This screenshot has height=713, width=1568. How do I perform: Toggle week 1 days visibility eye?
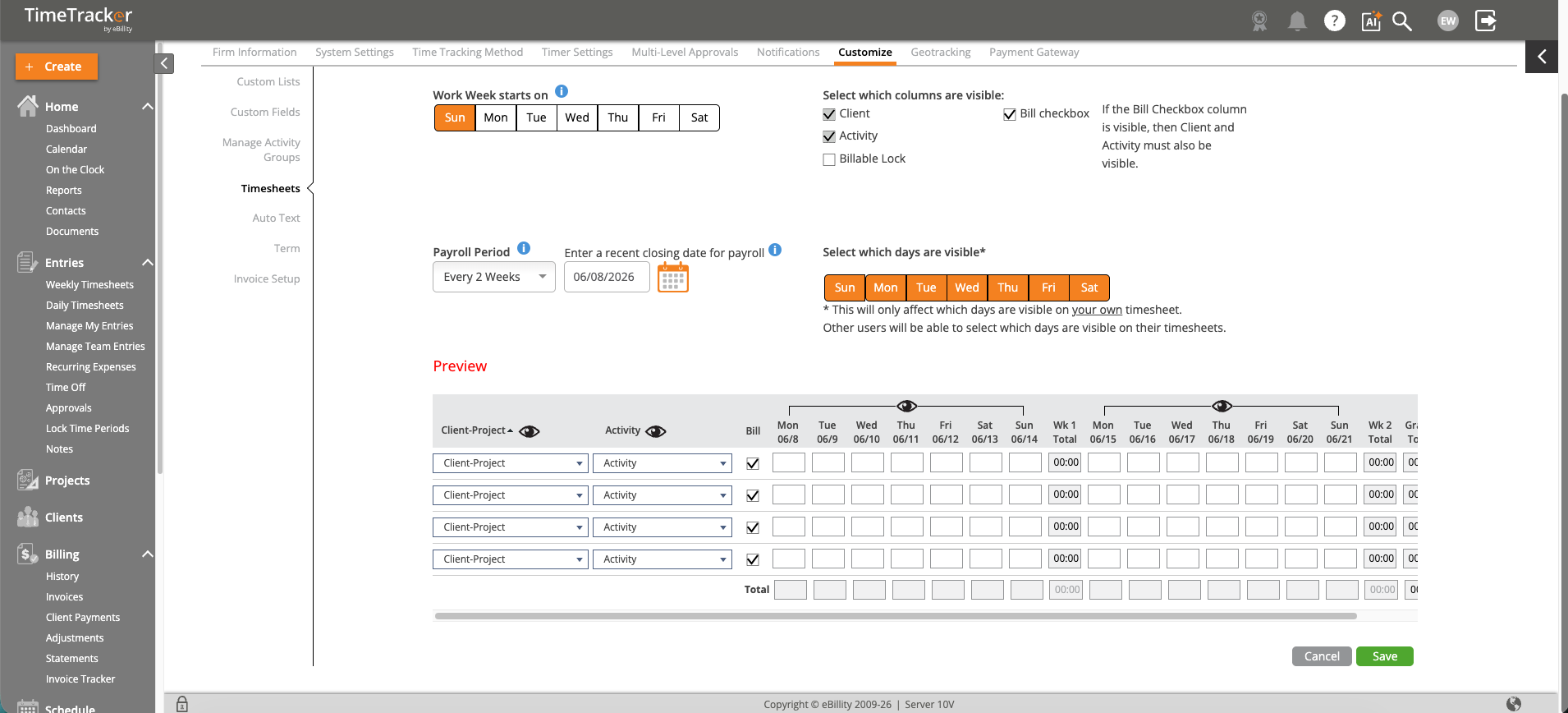[x=906, y=406]
